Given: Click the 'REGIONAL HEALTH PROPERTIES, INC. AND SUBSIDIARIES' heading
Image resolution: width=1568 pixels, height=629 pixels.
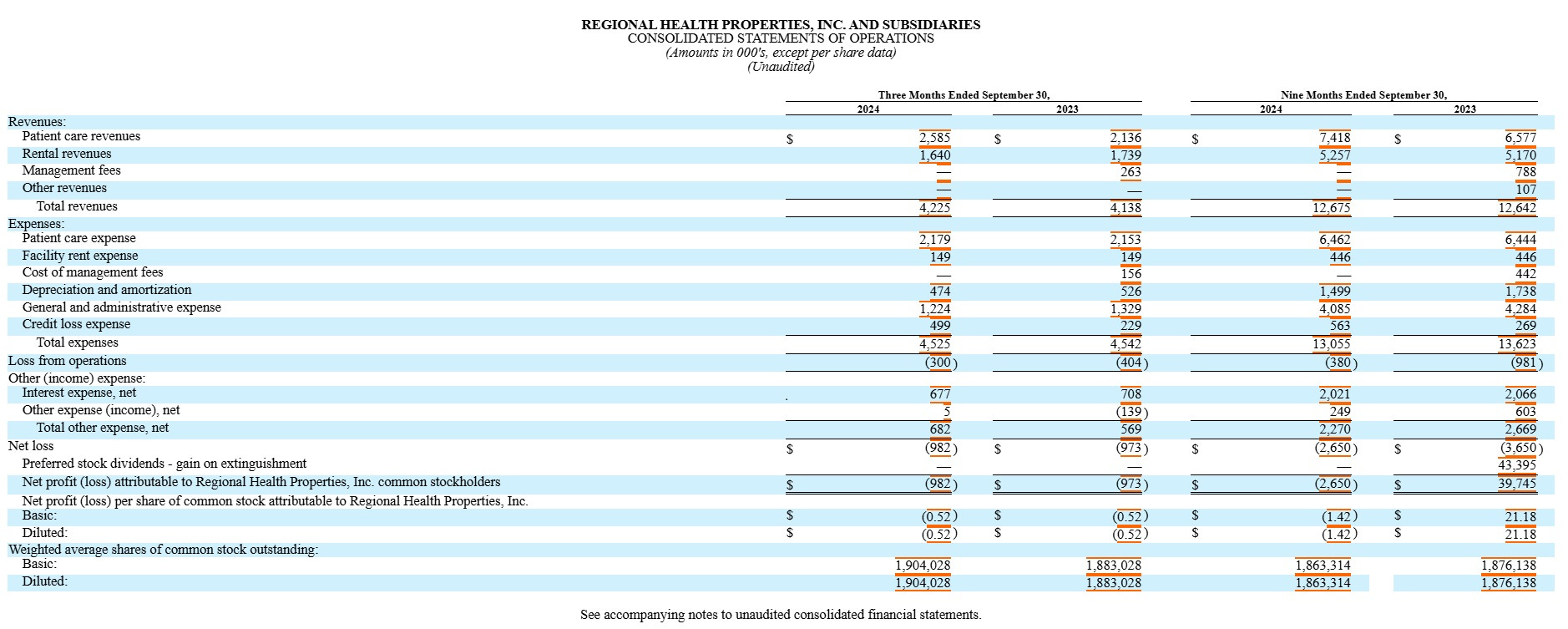Looking at the screenshot, I should coord(781,25).
